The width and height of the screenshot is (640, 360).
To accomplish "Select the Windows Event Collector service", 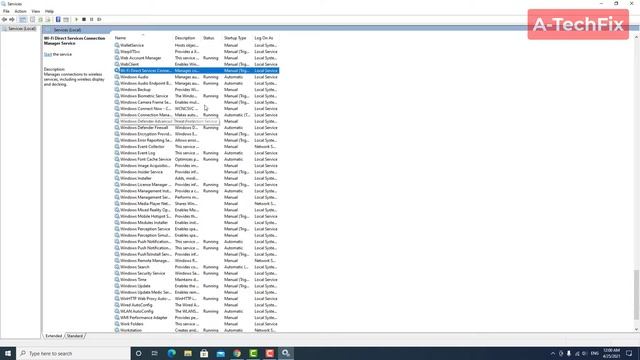I will pos(197,147).
